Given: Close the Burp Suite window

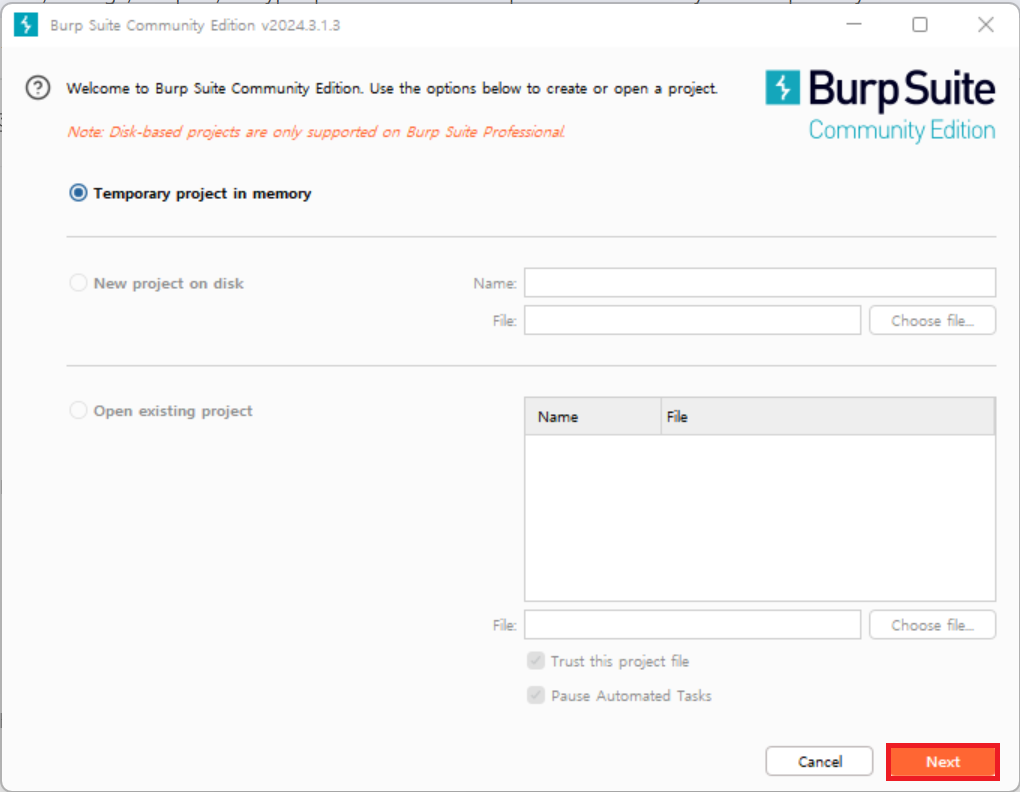Looking at the screenshot, I should pos(986,25).
